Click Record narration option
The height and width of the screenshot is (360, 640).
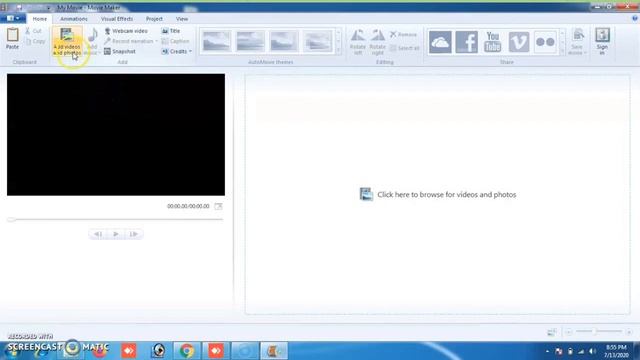tap(128, 41)
